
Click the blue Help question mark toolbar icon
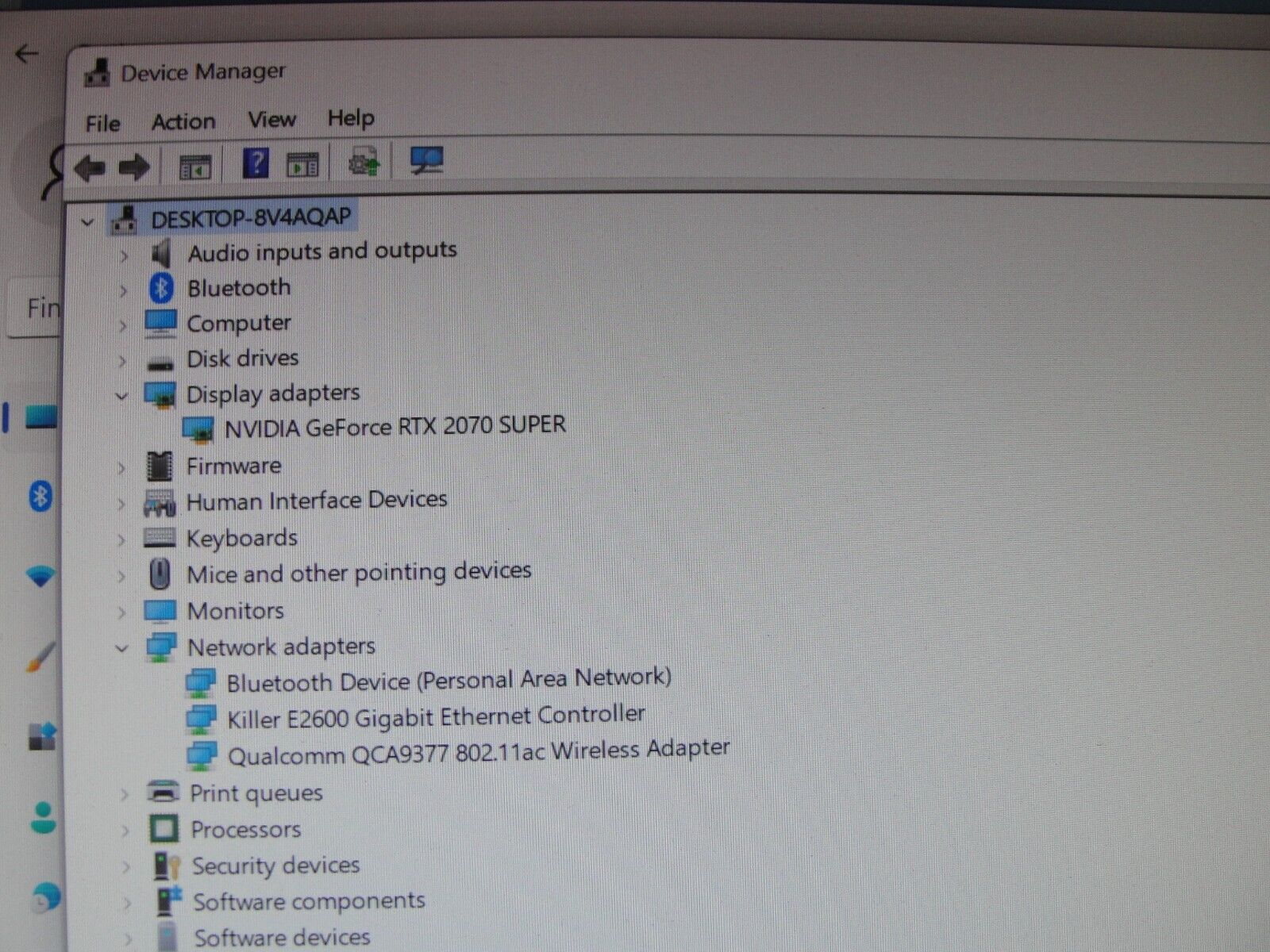(256, 163)
